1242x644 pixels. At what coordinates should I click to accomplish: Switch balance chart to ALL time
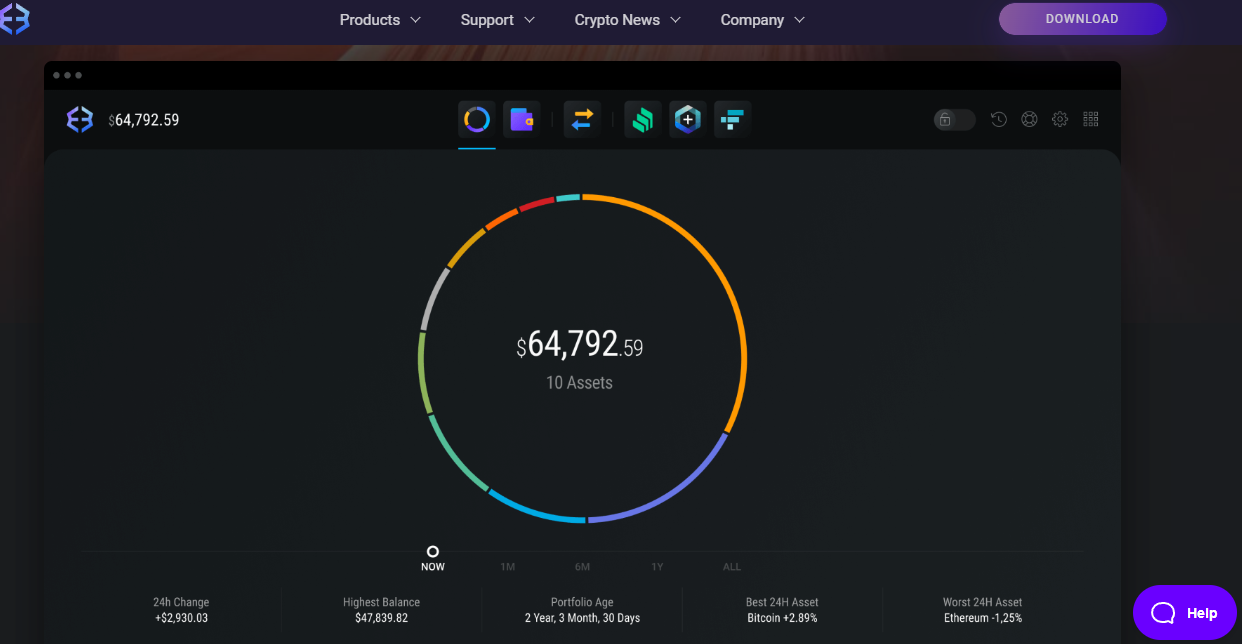click(731, 566)
